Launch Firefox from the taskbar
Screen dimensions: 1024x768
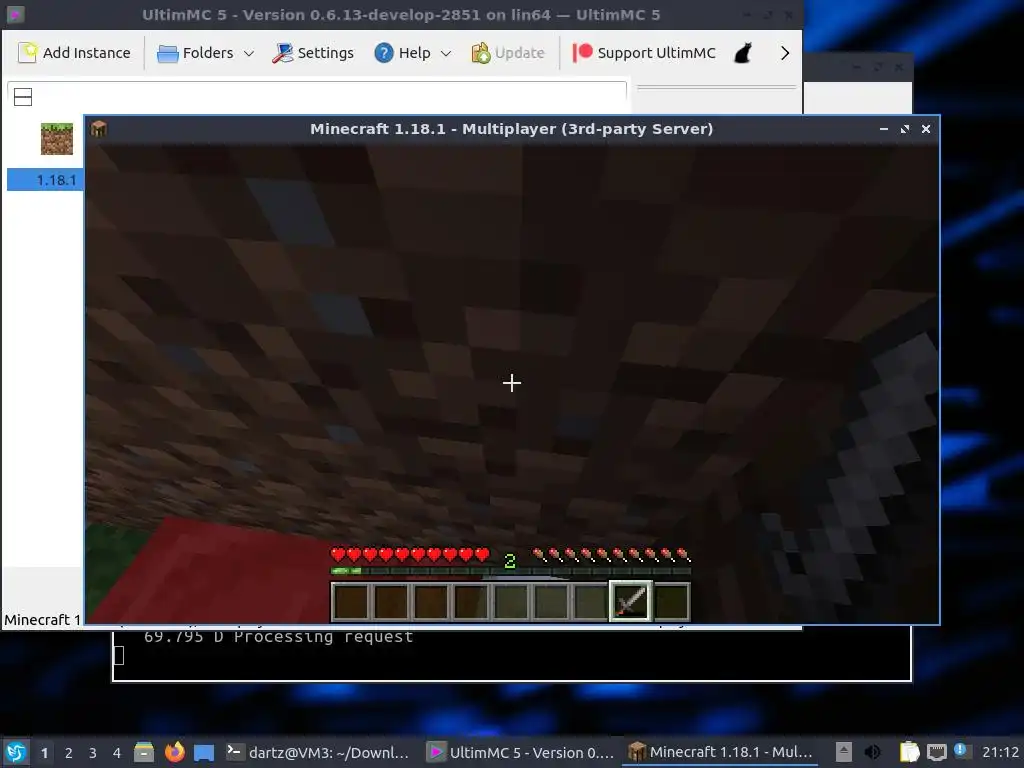[x=174, y=752]
